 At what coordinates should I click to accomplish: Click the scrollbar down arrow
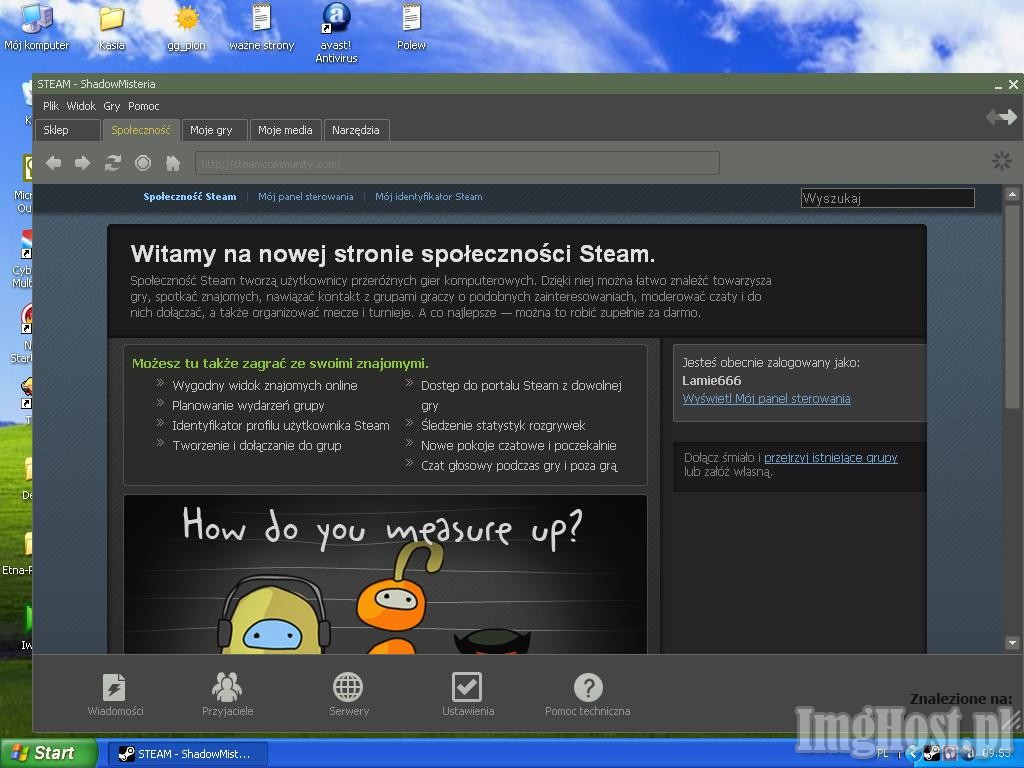point(1012,643)
